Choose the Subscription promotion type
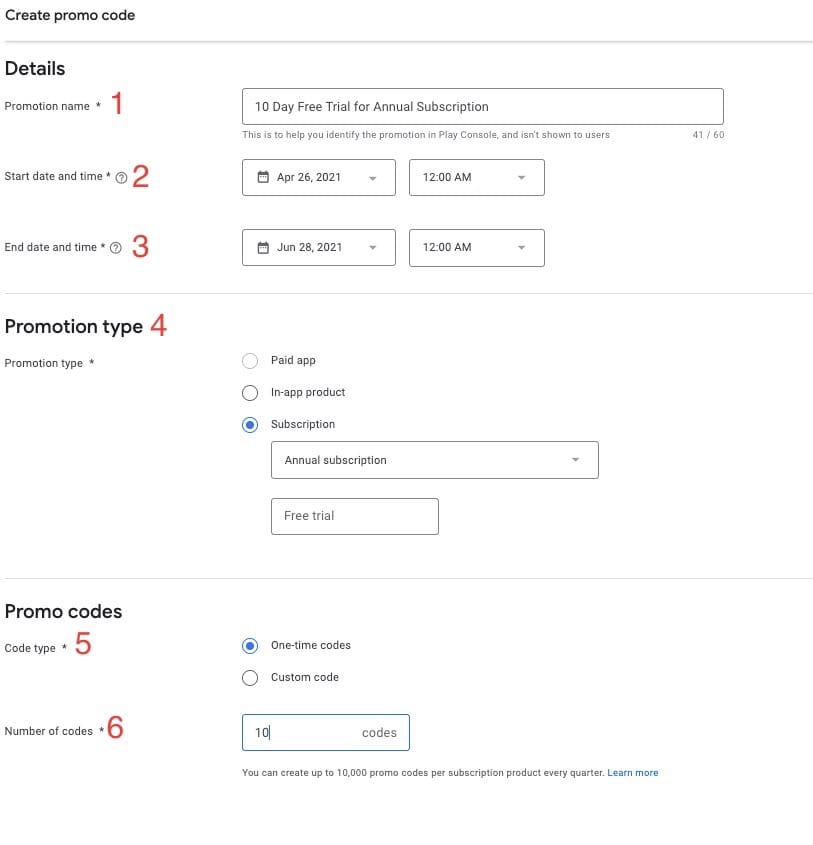The image size is (813, 845). 250,425
